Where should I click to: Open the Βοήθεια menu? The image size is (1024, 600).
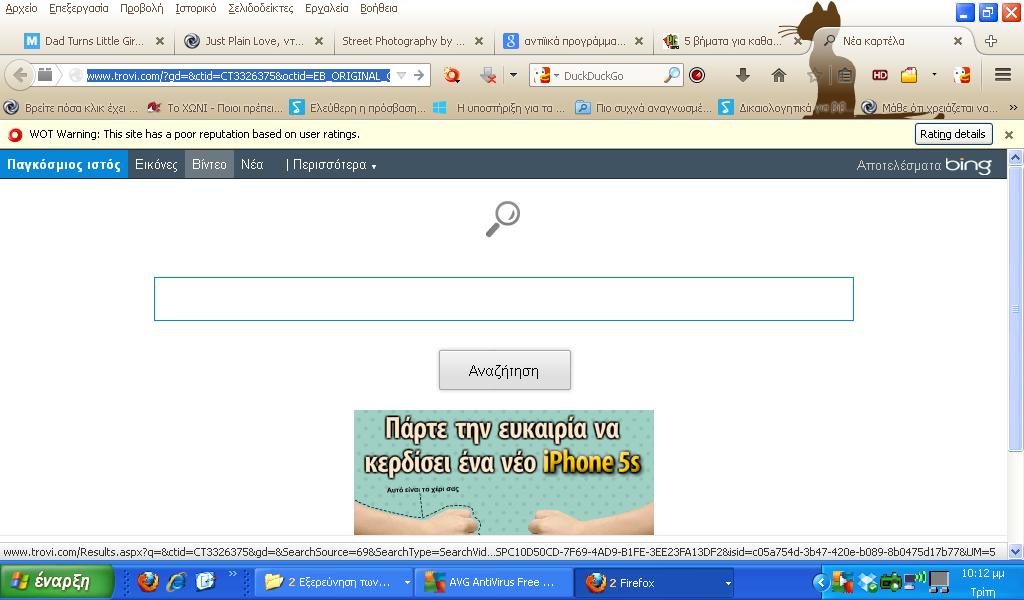coord(379,8)
